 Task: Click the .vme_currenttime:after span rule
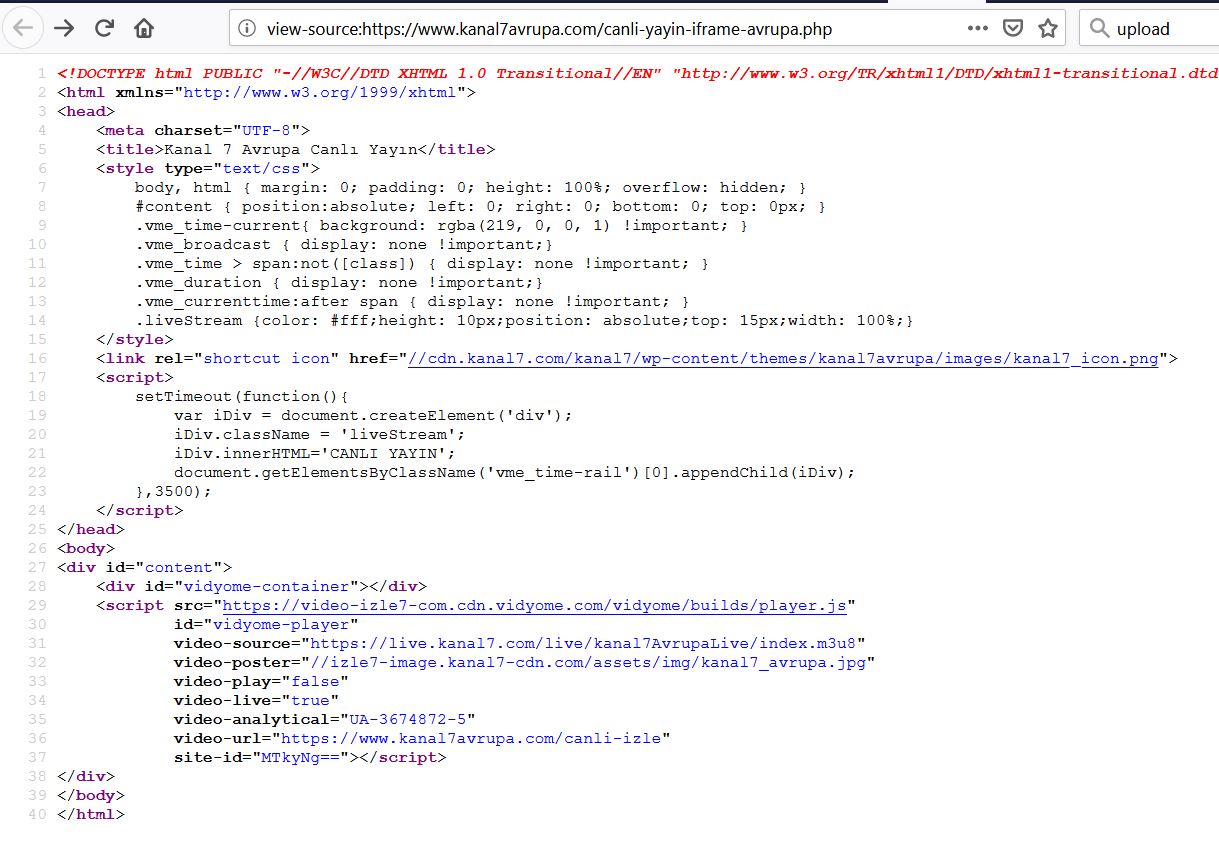[x=412, y=301]
